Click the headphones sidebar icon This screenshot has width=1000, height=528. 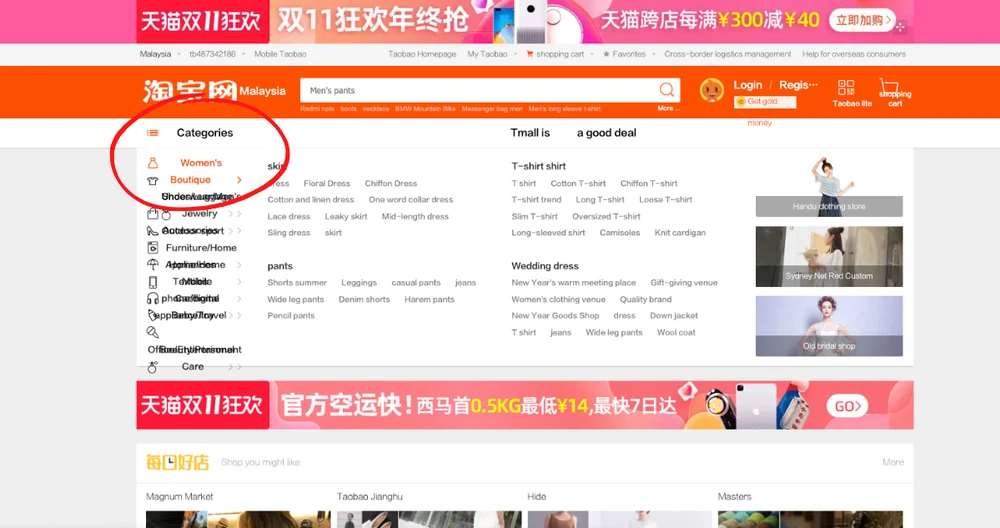coord(152,298)
